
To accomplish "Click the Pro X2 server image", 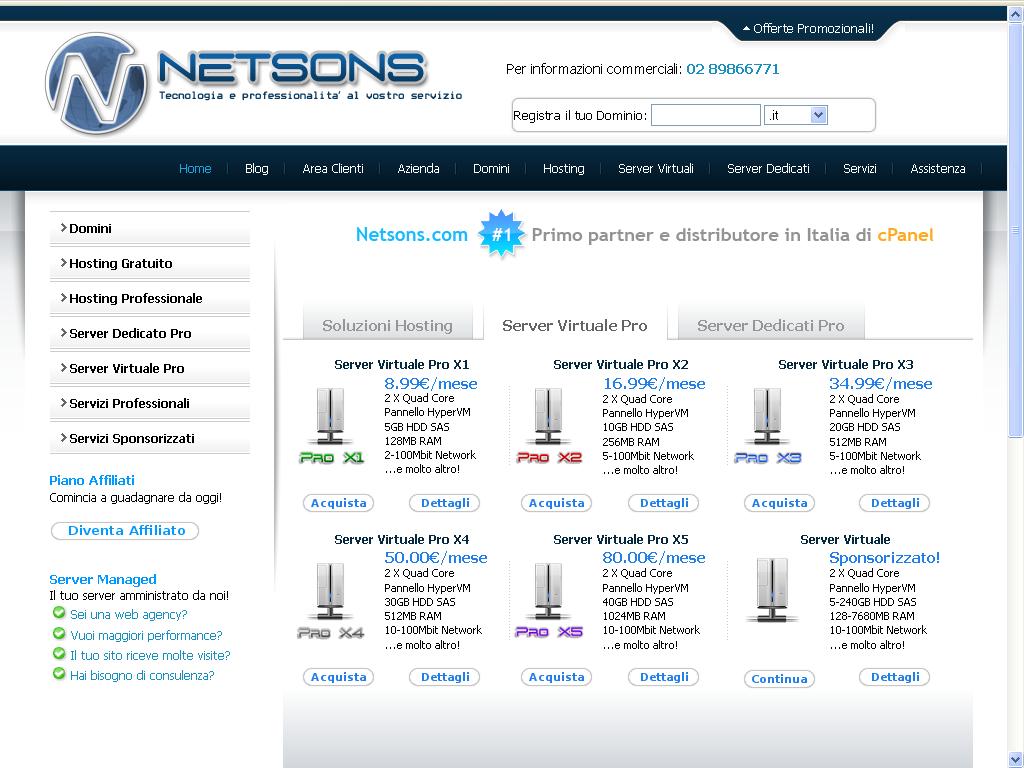I will [549, 426].
